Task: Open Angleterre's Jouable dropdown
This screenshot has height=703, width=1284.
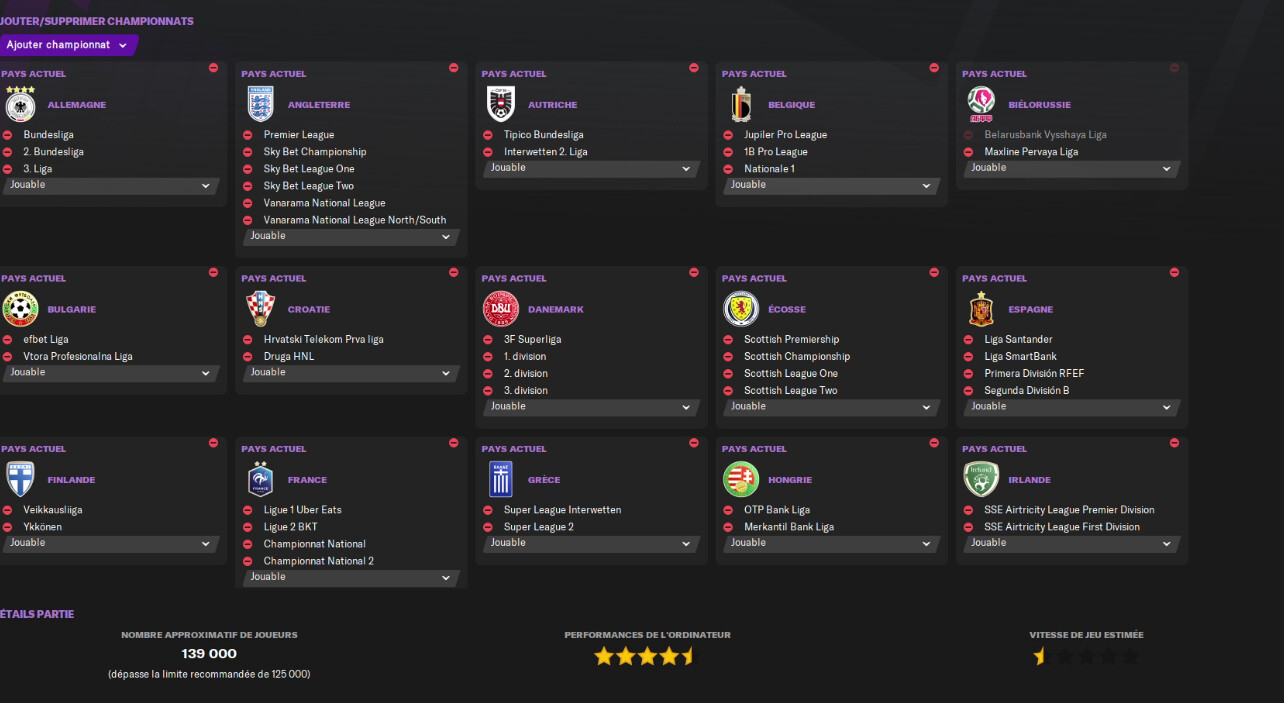Action: pos(351,236)
